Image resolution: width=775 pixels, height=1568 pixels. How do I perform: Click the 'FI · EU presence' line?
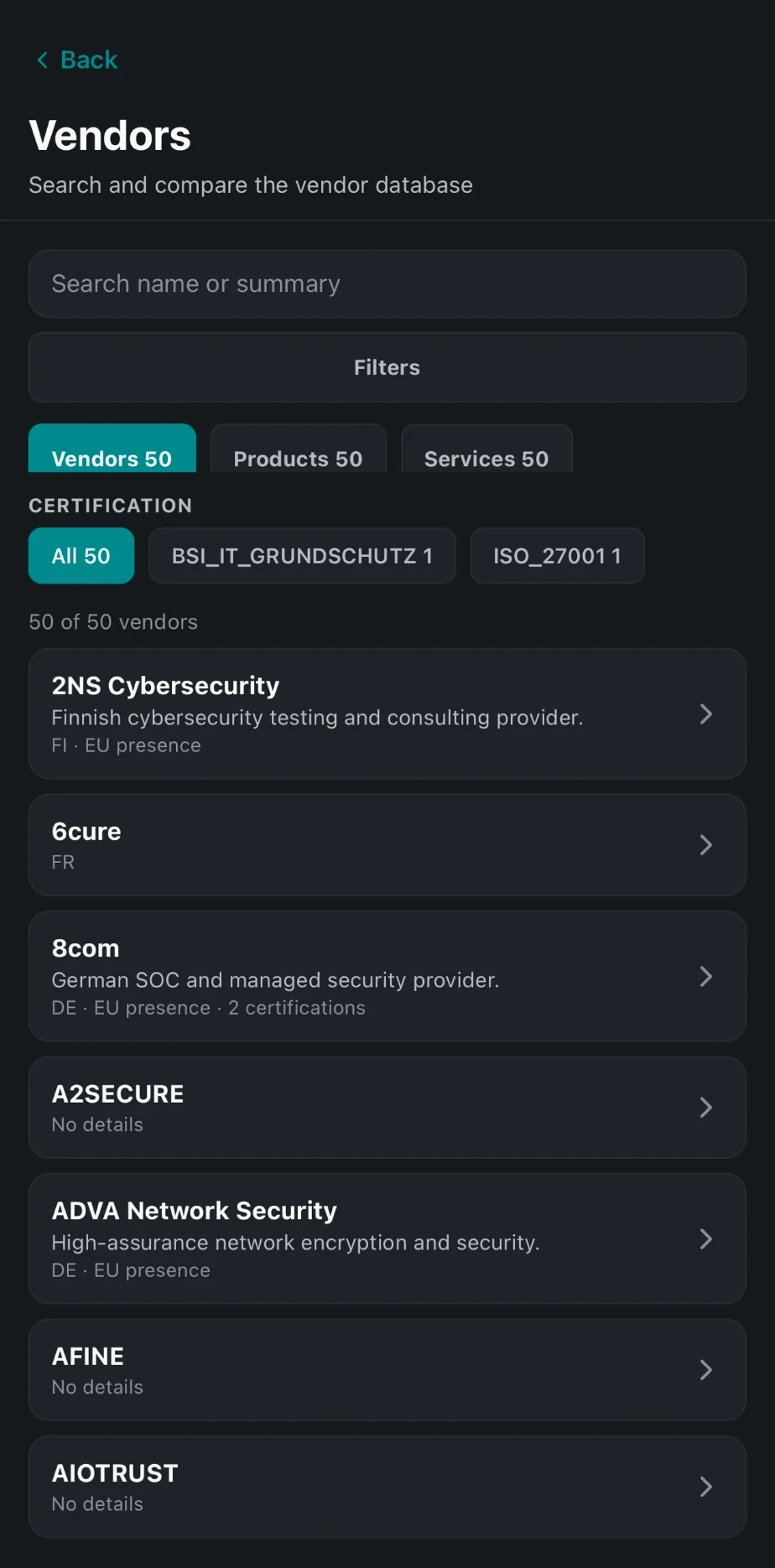(127, 745)
